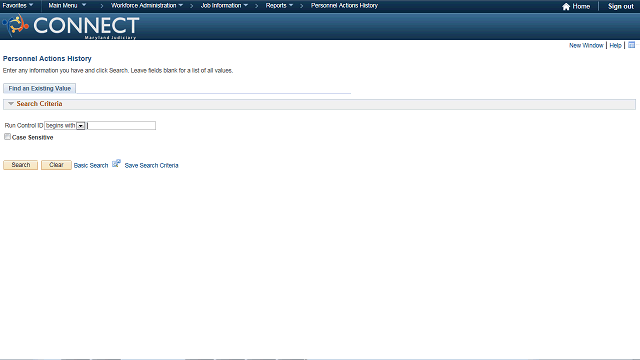640x360 pixels.
Task: Open the Help link
Action: coord(615,45)
